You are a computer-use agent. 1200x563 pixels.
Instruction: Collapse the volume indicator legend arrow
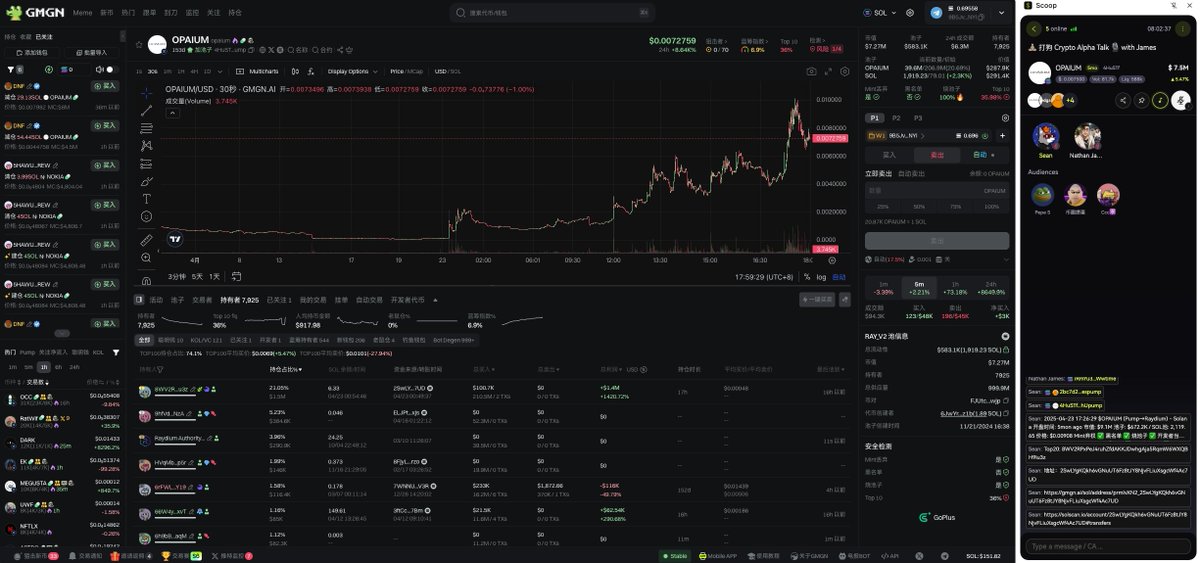[172, 113]
